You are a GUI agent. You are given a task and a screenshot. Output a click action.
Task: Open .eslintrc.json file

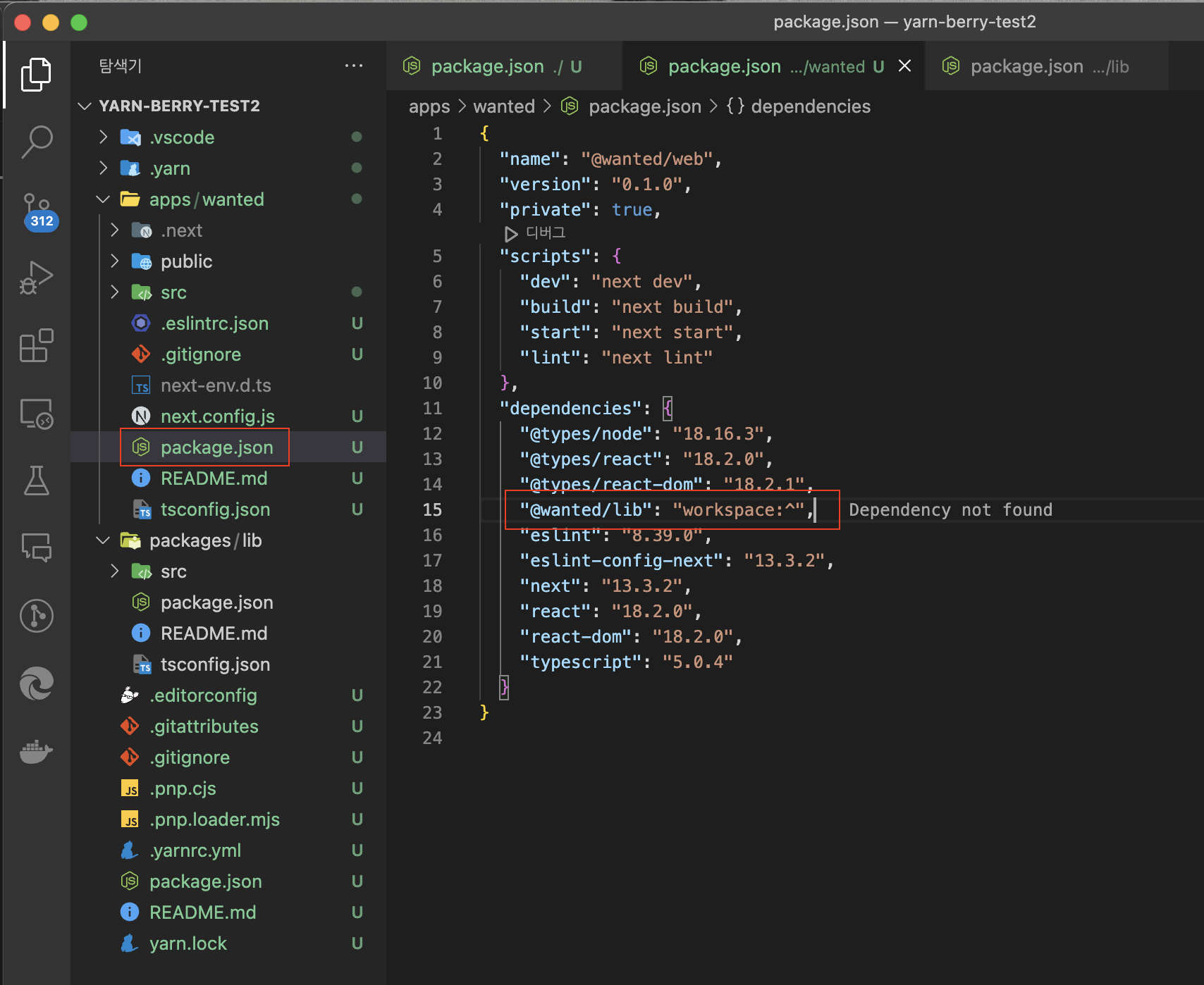(x=228, y=323)
